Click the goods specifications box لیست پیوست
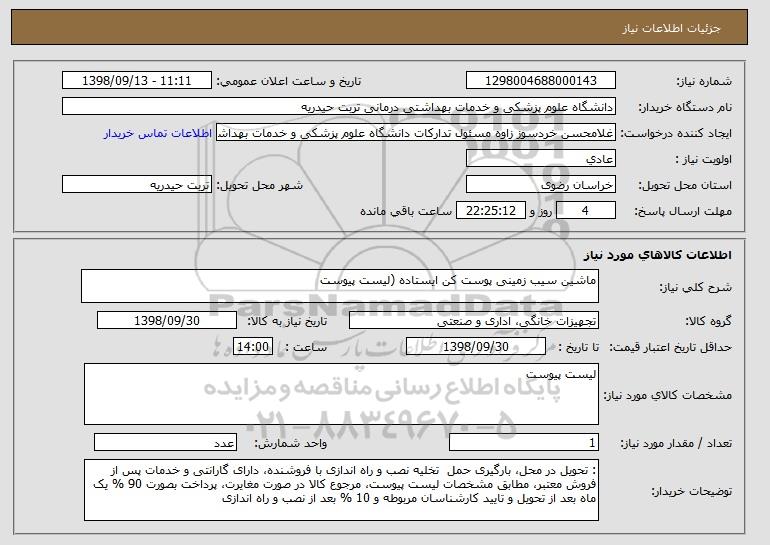770x545 pixels. click(341, 394)
